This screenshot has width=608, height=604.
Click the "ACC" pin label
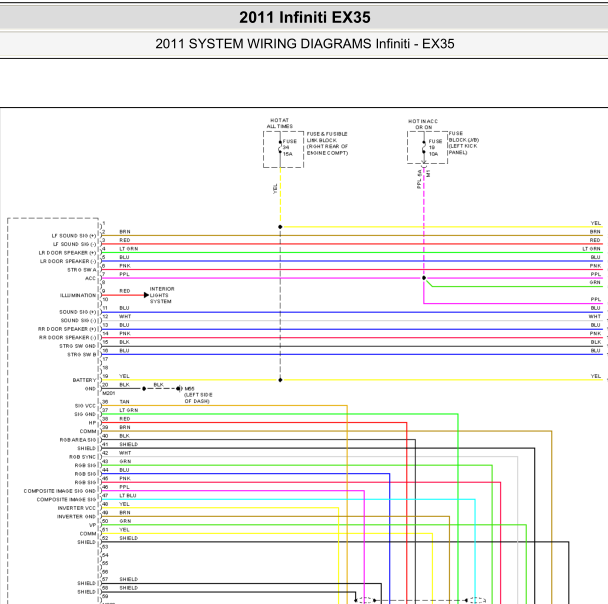[x=90, y=278]
